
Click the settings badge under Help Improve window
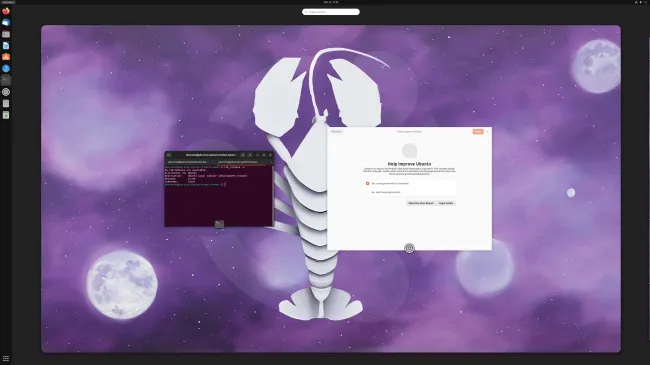pyautogui.click(x=409, y=248)
